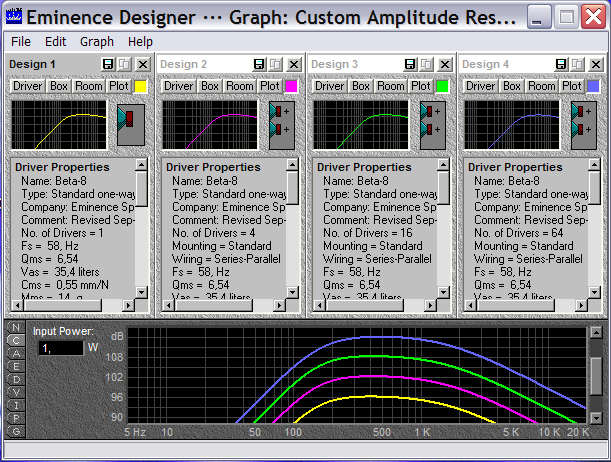Image resolution: width=611 pixels, height=462 pixels.
Task: Click the Design 1 Driver Properties scrollbar
Action: click(x=142, y=230)
